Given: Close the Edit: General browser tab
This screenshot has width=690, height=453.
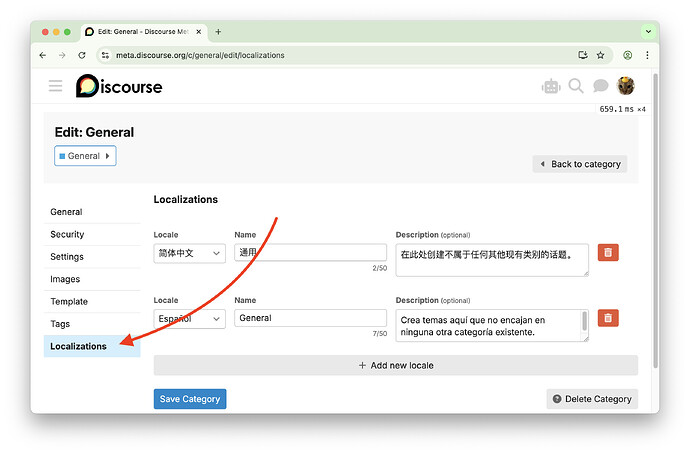Looking at the screenshot, I should (198, 32).
